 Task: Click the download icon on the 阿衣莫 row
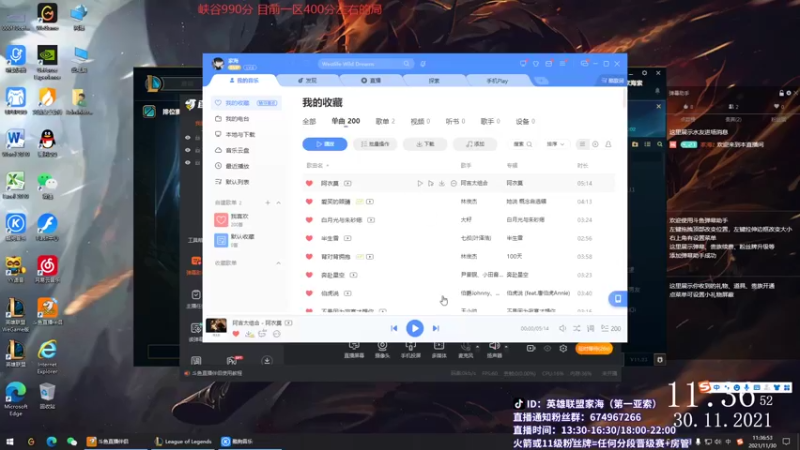point(442,183)
